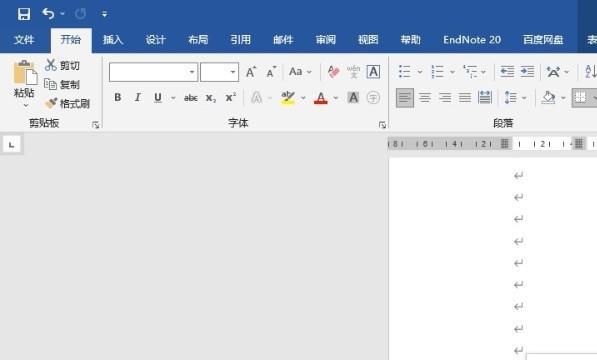
Task: Open the 审阅 ribbon tab
Action: point(326,40)
